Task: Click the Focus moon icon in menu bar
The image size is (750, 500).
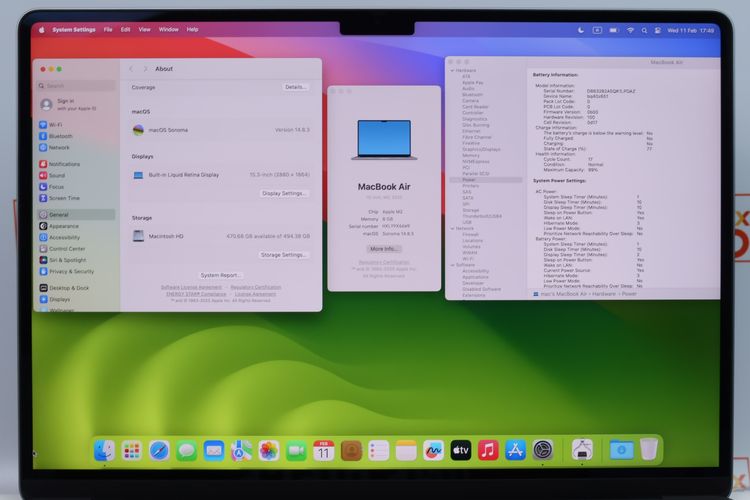Action: (x=581, y=30)
